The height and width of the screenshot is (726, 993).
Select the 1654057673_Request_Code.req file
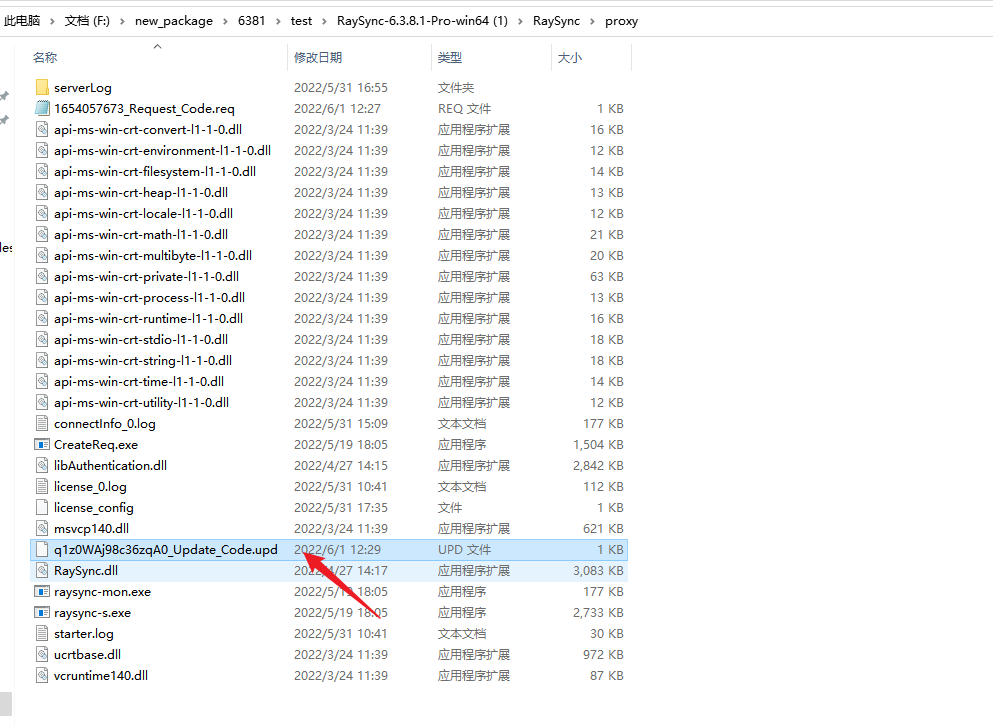(145, 108)
